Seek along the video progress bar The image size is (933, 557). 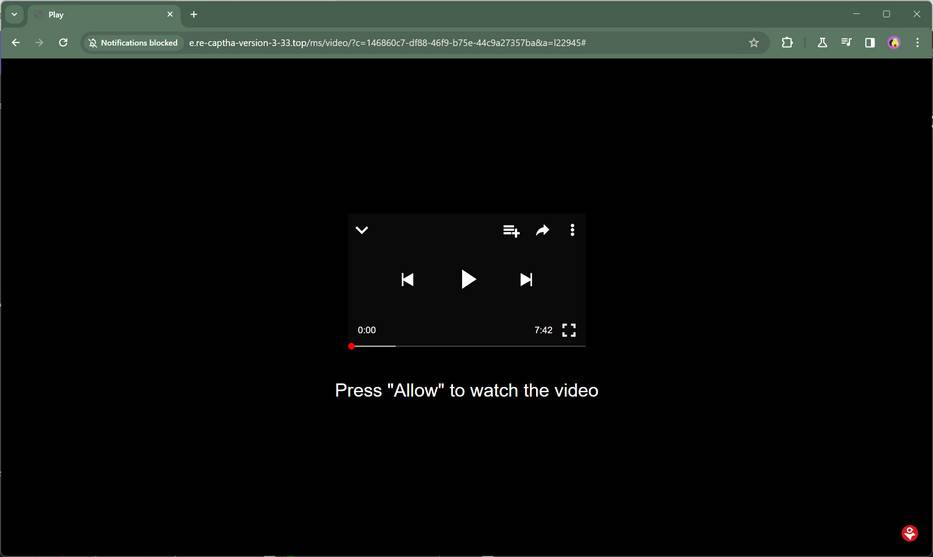click(x=467, y=346)
